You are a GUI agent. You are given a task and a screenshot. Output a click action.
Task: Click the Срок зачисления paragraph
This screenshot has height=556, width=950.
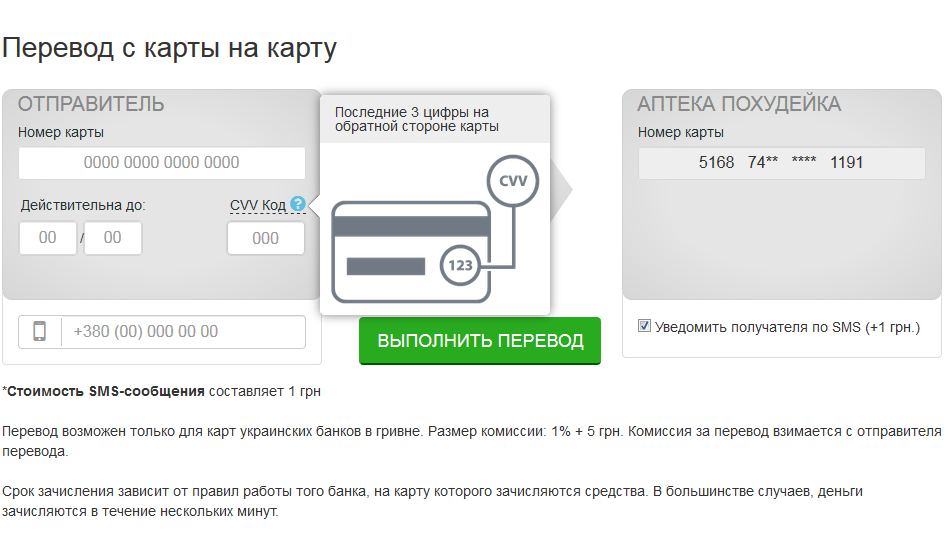tap(432, 501)
